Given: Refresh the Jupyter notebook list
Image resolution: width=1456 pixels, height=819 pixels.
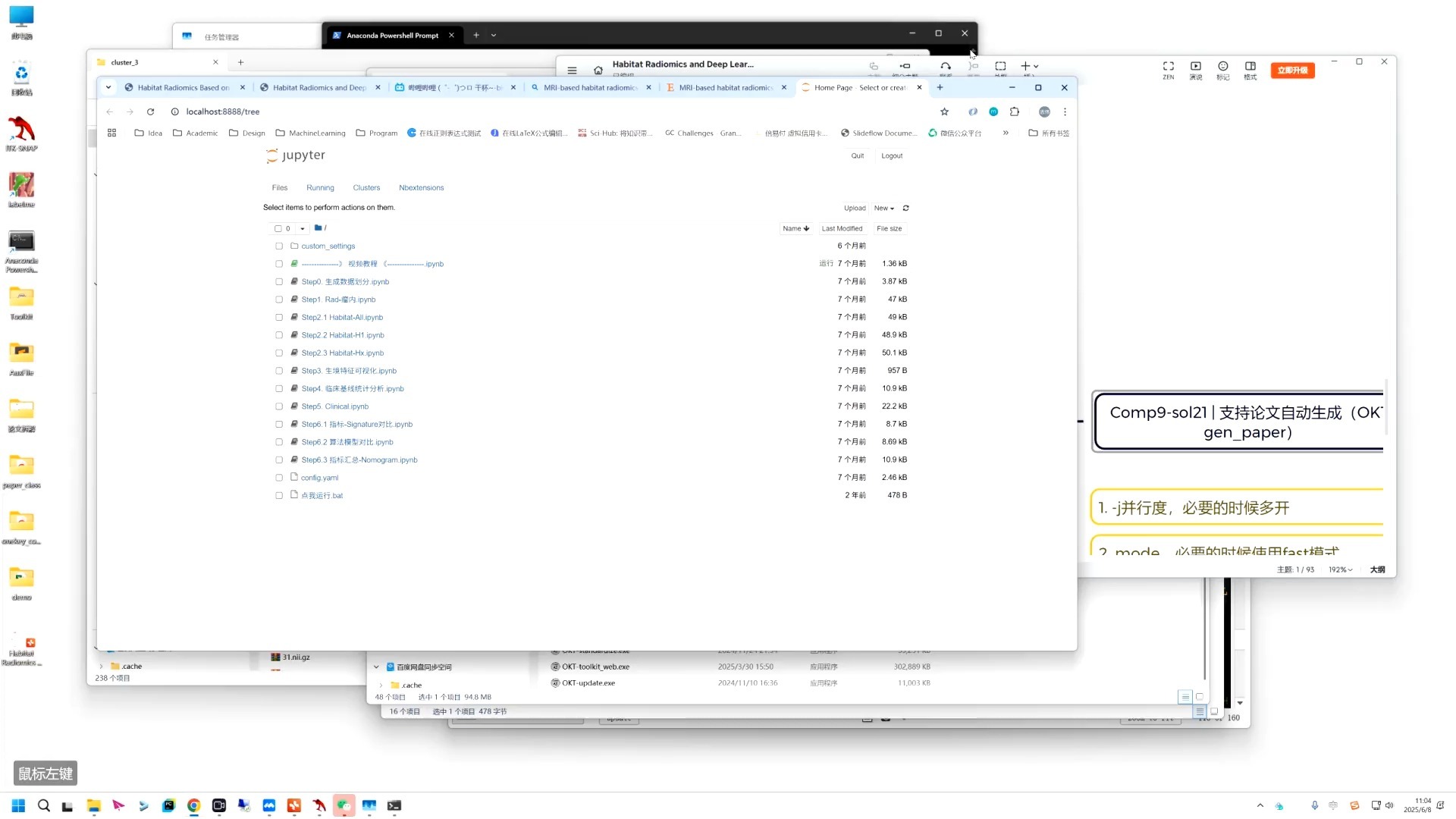Looking at the screenshot, I should pyautogui.click(x=905, y=208).
